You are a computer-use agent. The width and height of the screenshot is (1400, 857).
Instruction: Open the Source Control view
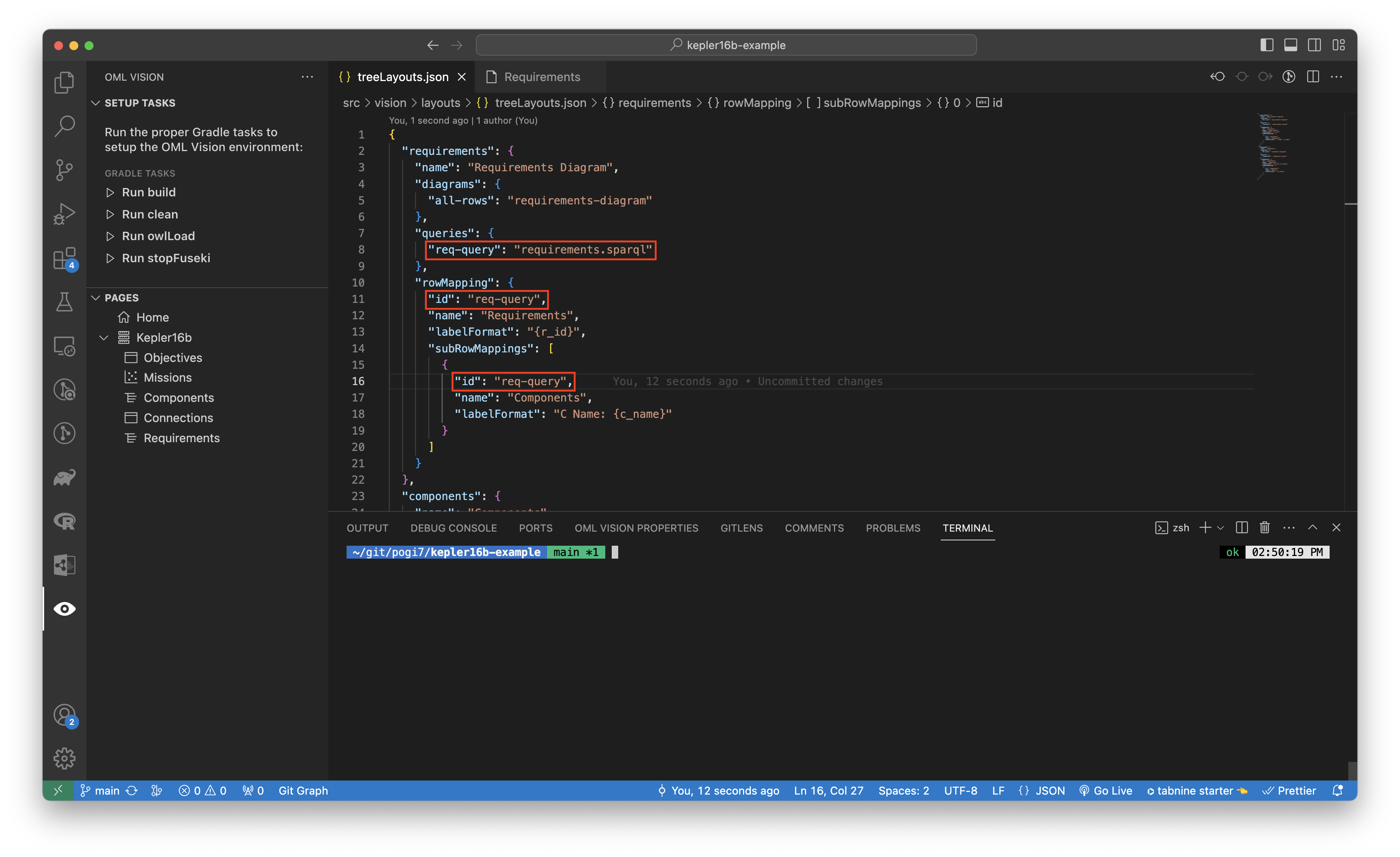coord(64,170)
